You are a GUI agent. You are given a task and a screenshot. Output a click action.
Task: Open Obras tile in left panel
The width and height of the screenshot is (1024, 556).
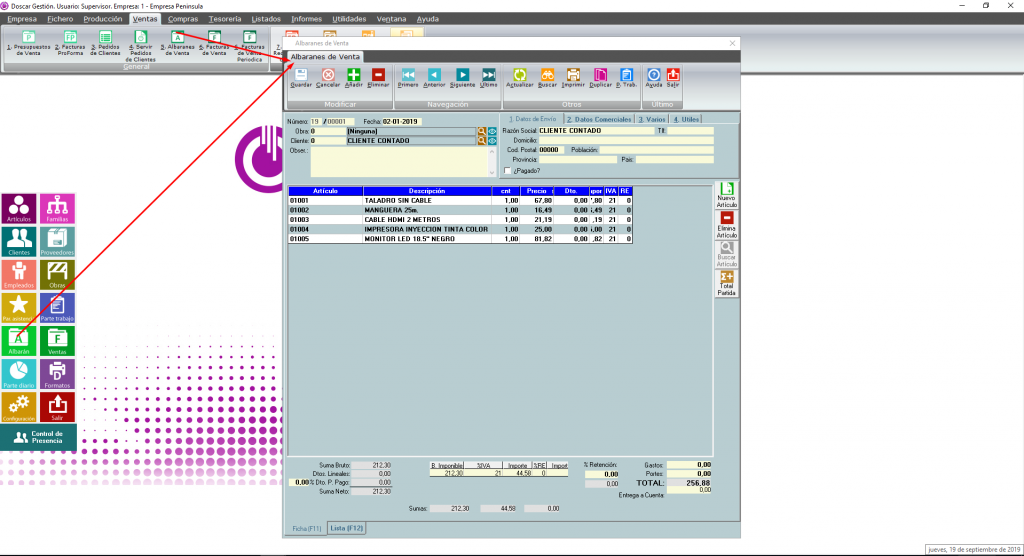(57, 275)
